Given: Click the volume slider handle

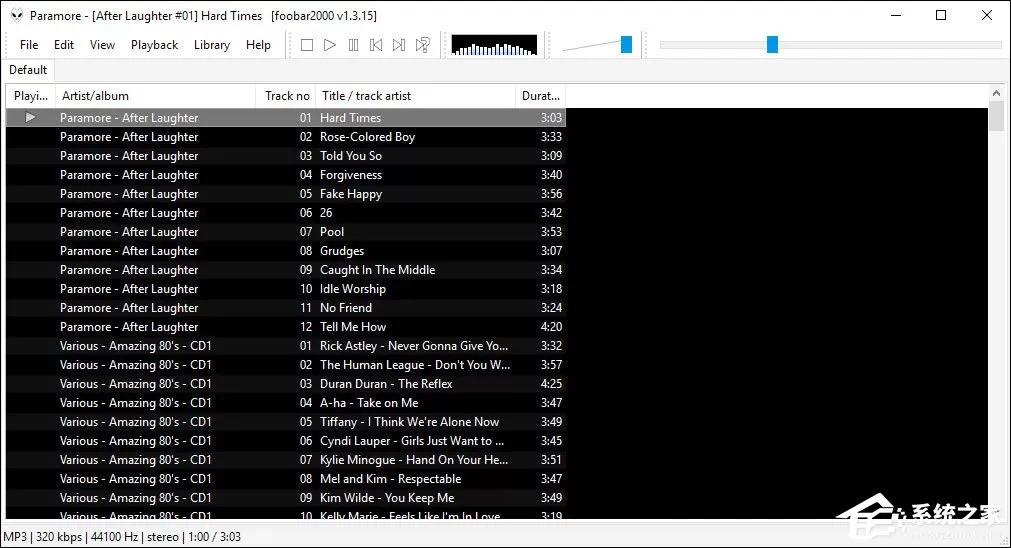Looking at the screenshot, I should pos(626,44).
